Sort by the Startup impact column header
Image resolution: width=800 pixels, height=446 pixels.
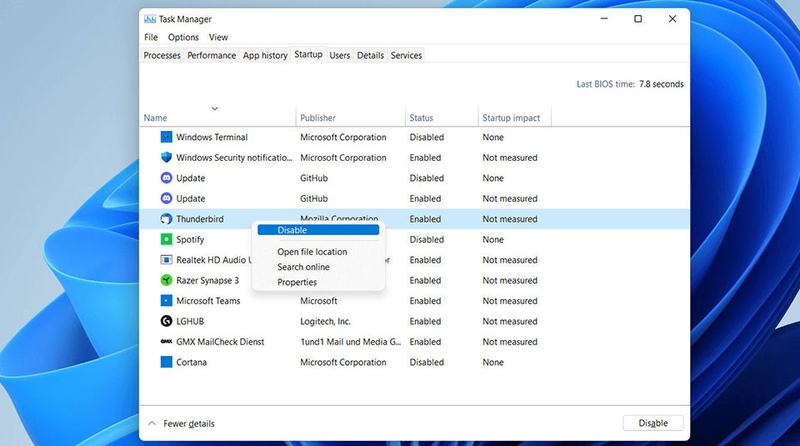point(511,118)
